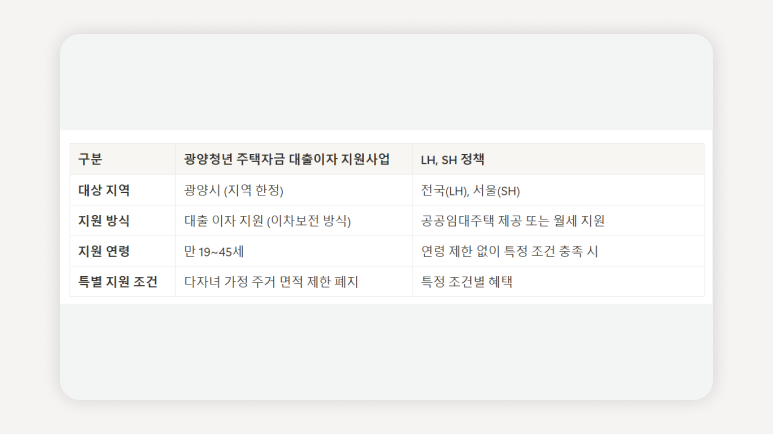
Task: Click '다자녀 가정 주거 면적 제한 폐지' cell
Action: (294, 282)
